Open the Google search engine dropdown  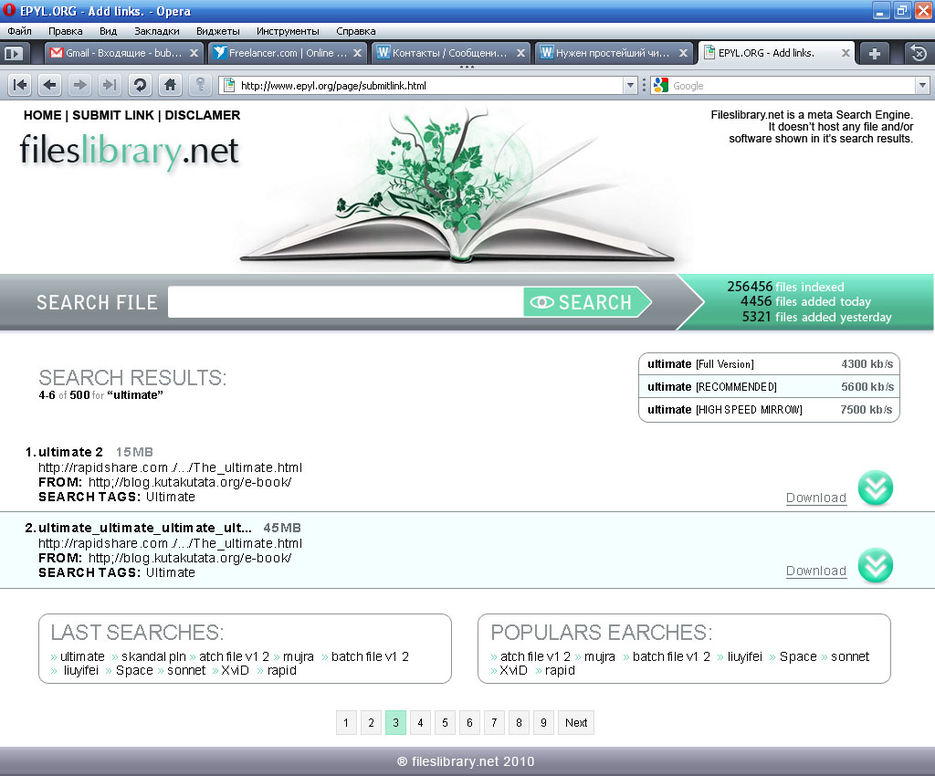922,86
